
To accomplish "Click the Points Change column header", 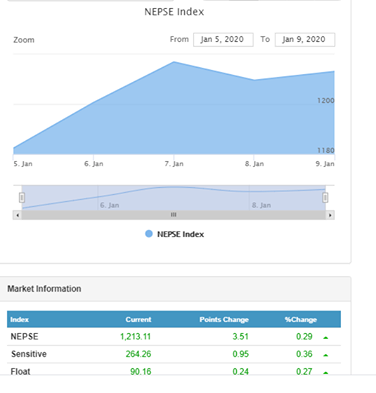I will (x=224, y=320).
